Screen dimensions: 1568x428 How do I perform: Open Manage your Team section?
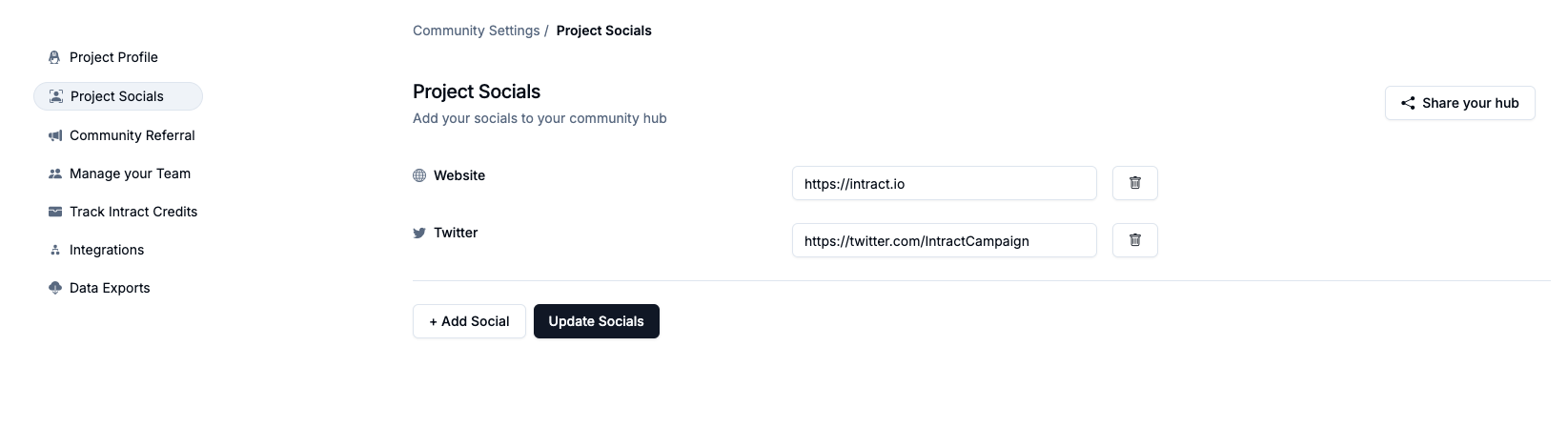pyautogui.click(x=130, y=173)
